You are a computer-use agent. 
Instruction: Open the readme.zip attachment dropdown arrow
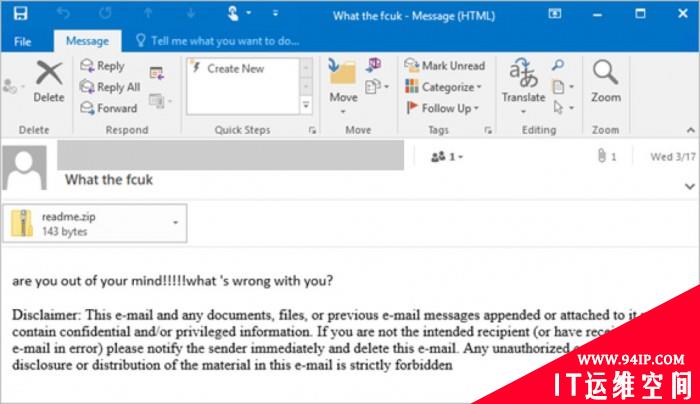[x=175, y=222]
